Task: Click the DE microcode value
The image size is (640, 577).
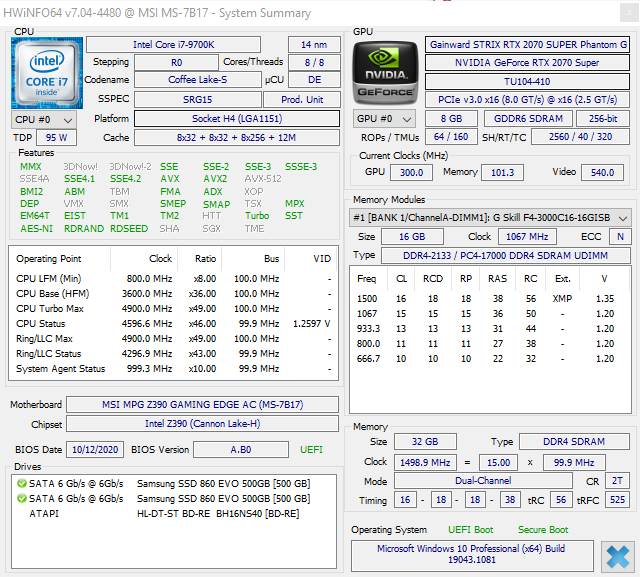Action: 314,80
